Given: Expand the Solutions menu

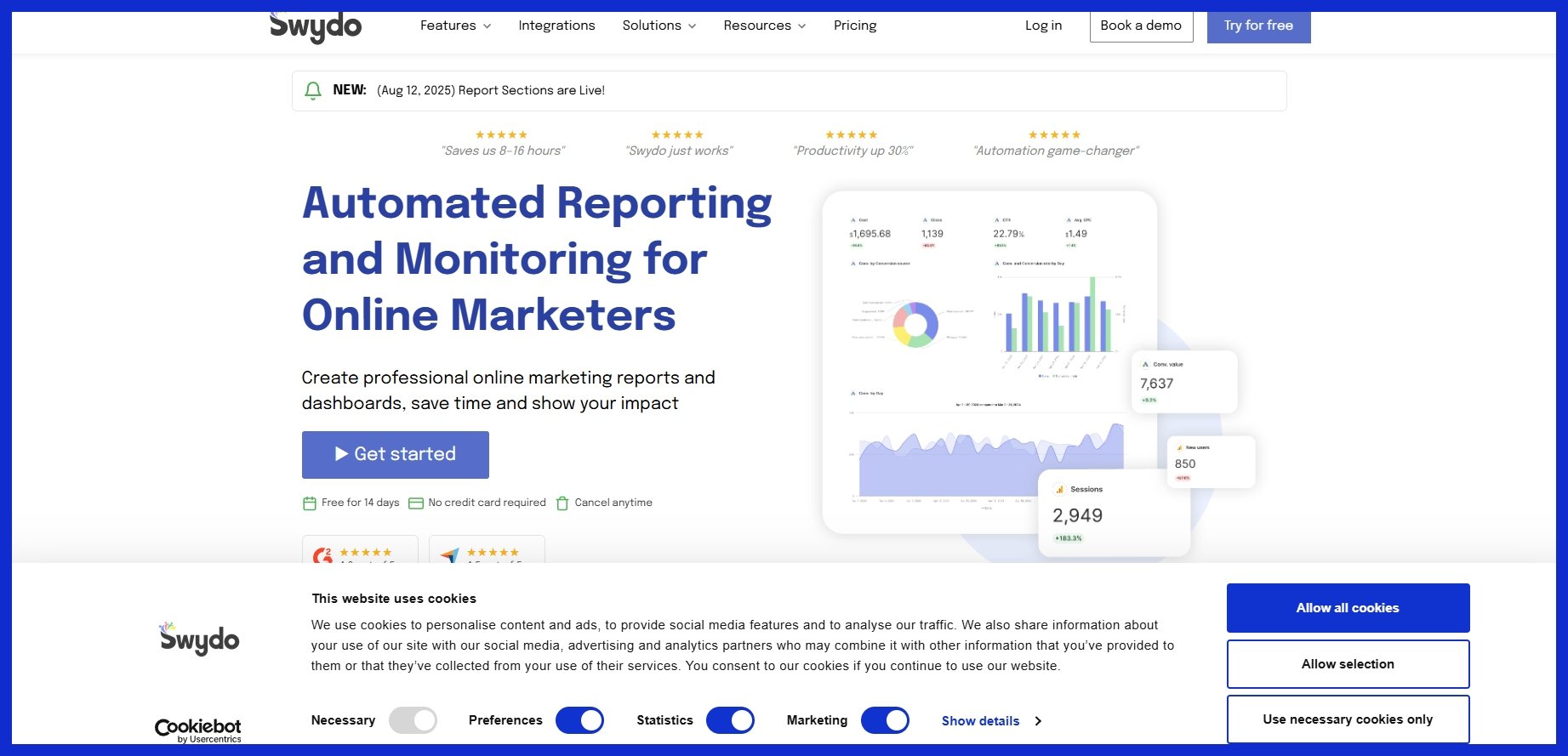Looking at the screenshot, I should pyautogui.click(x=659, y=26).
